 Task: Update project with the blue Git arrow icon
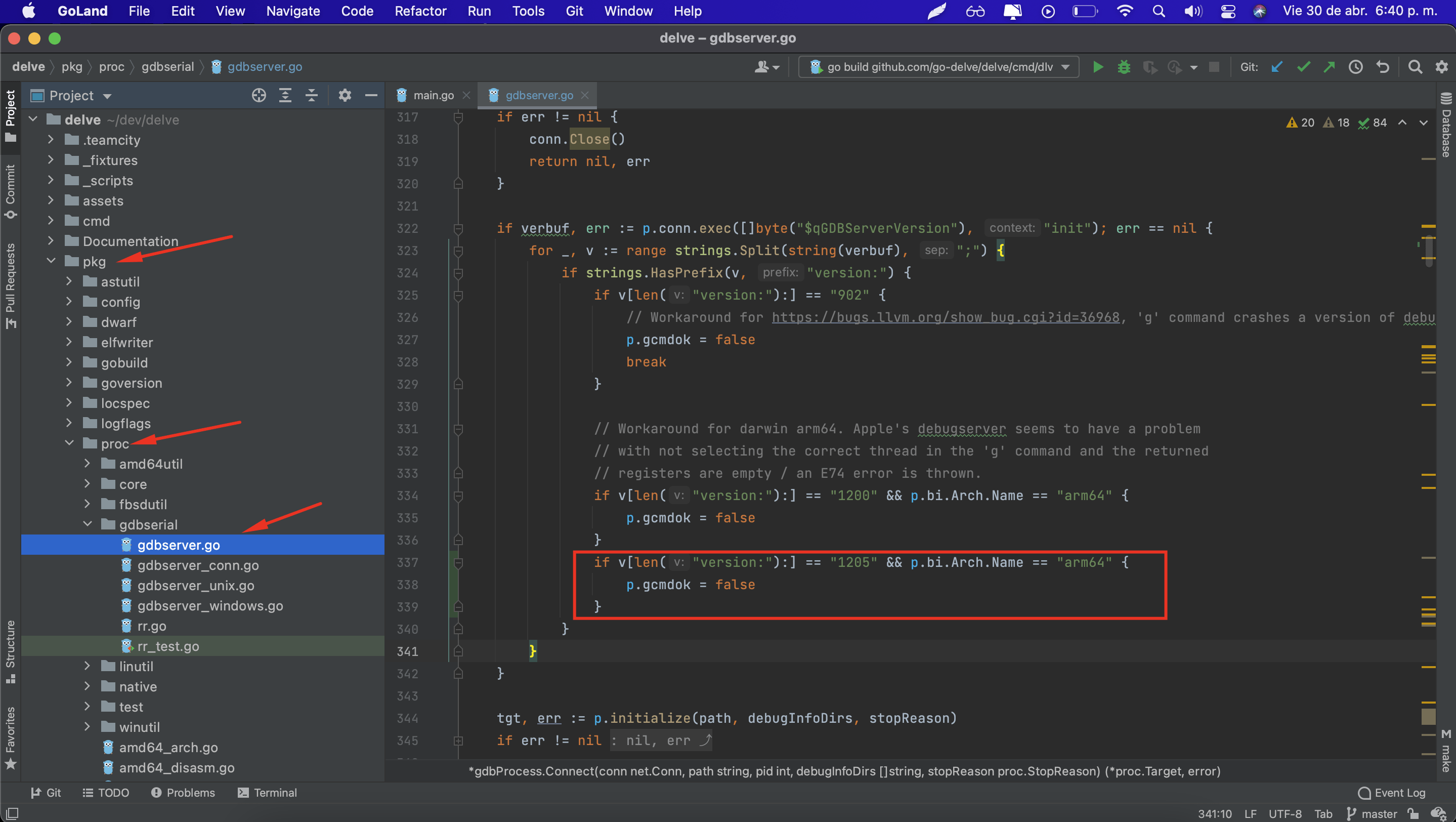click(1277, 67)
